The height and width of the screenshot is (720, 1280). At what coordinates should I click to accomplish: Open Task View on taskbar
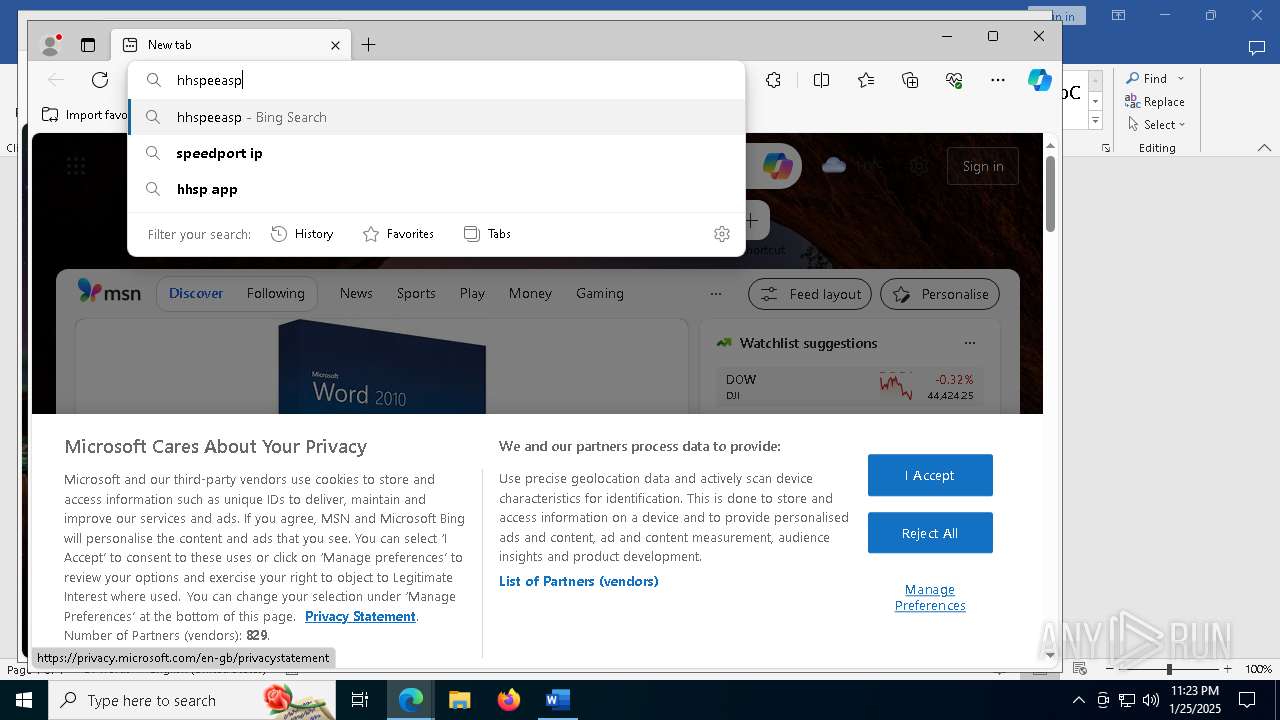tap(360, 700)
